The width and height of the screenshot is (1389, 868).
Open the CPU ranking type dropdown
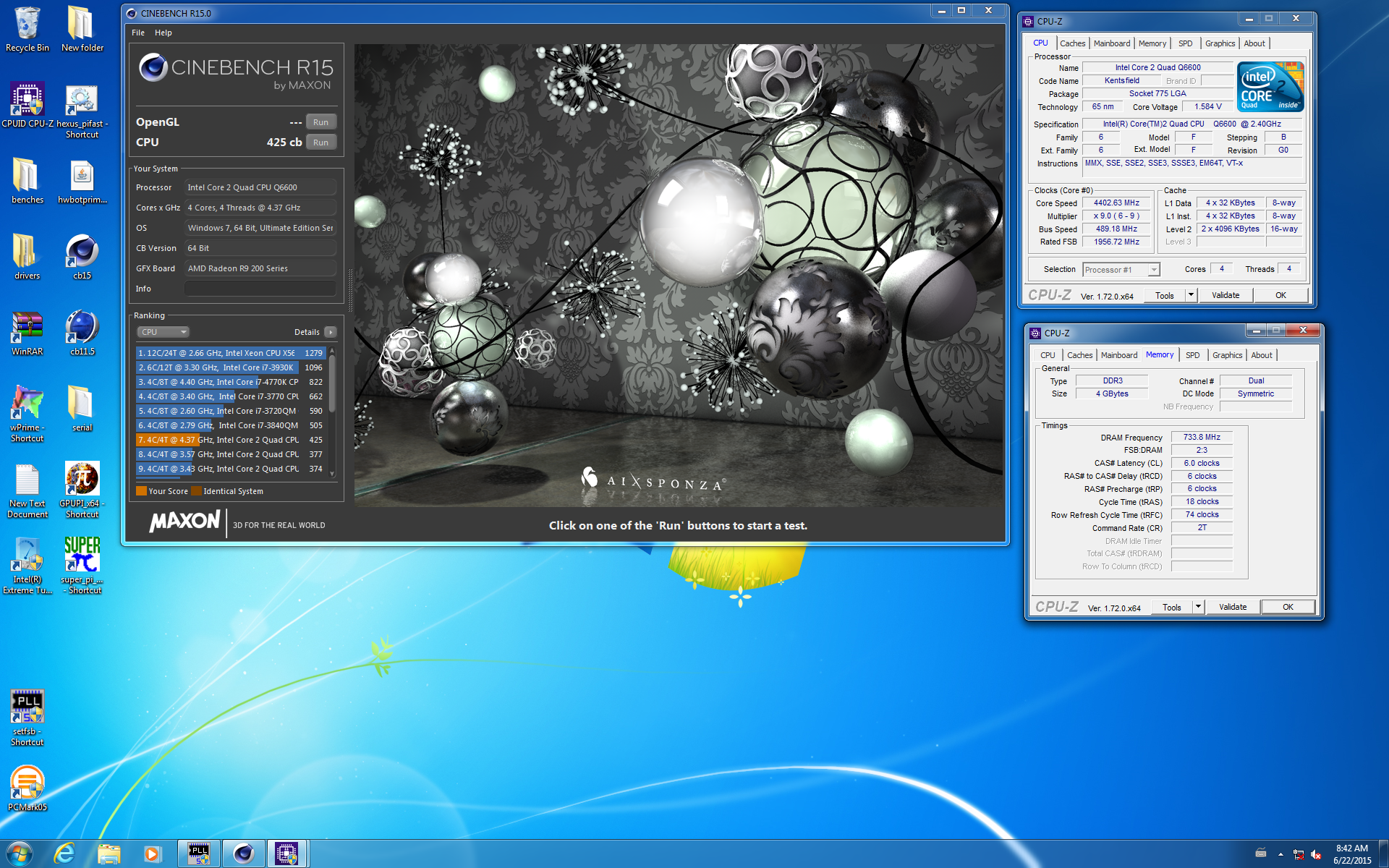pyautogui.click(x=163, y=332)
